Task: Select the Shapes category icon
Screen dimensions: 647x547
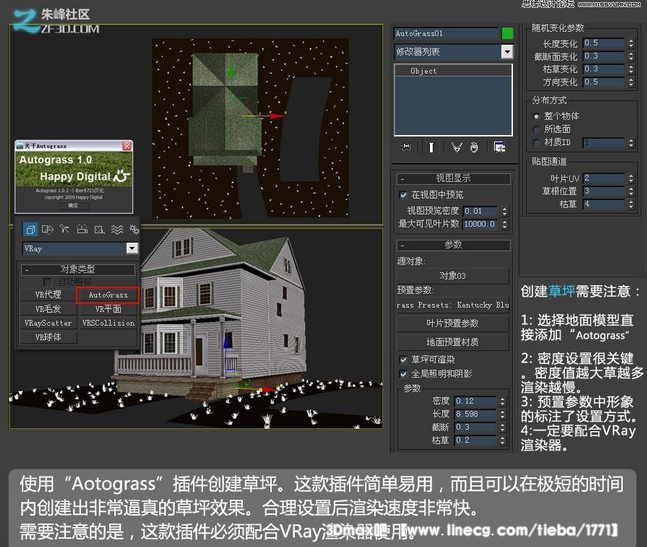Action: point(47,229)
